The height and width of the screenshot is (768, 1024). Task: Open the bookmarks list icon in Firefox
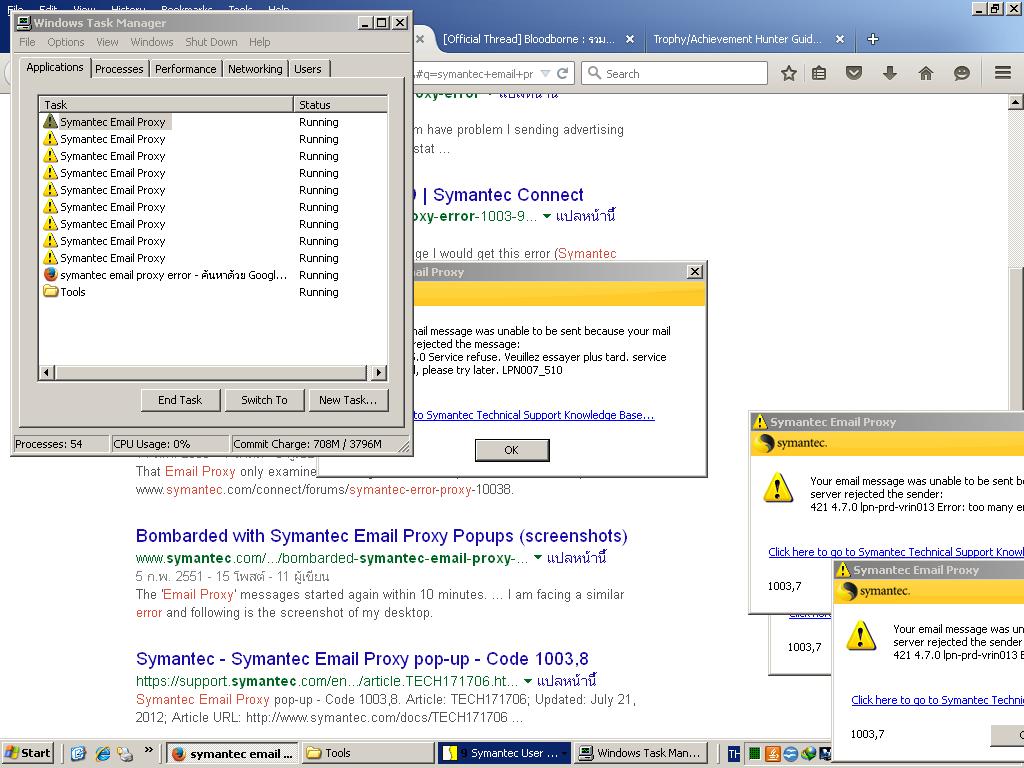coord(819,73)
